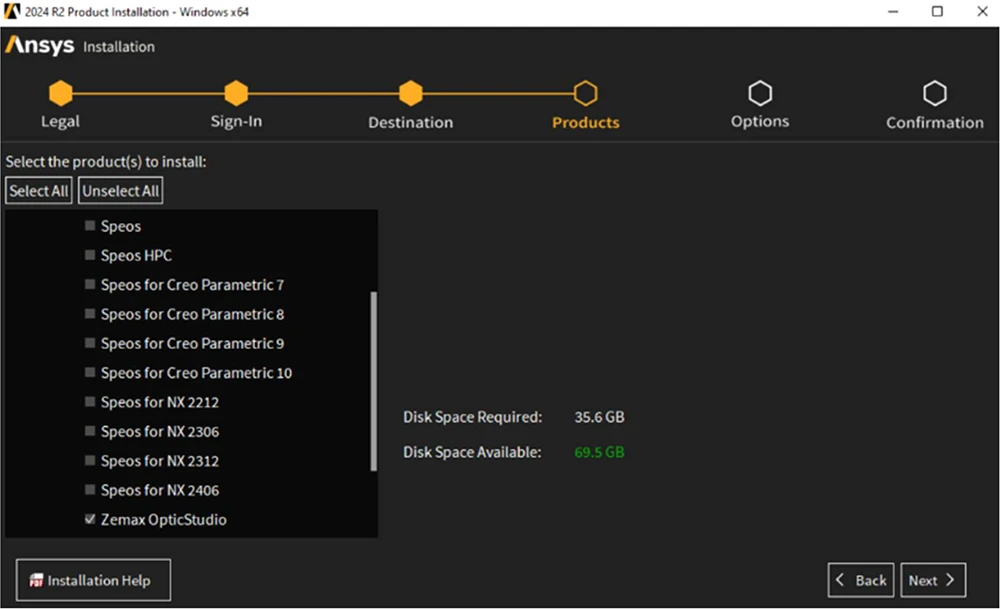This screenshot has height=609, width=1000.
Task: Click the Sign-In step hexagon icon
Action: click(x=236, y=93)
